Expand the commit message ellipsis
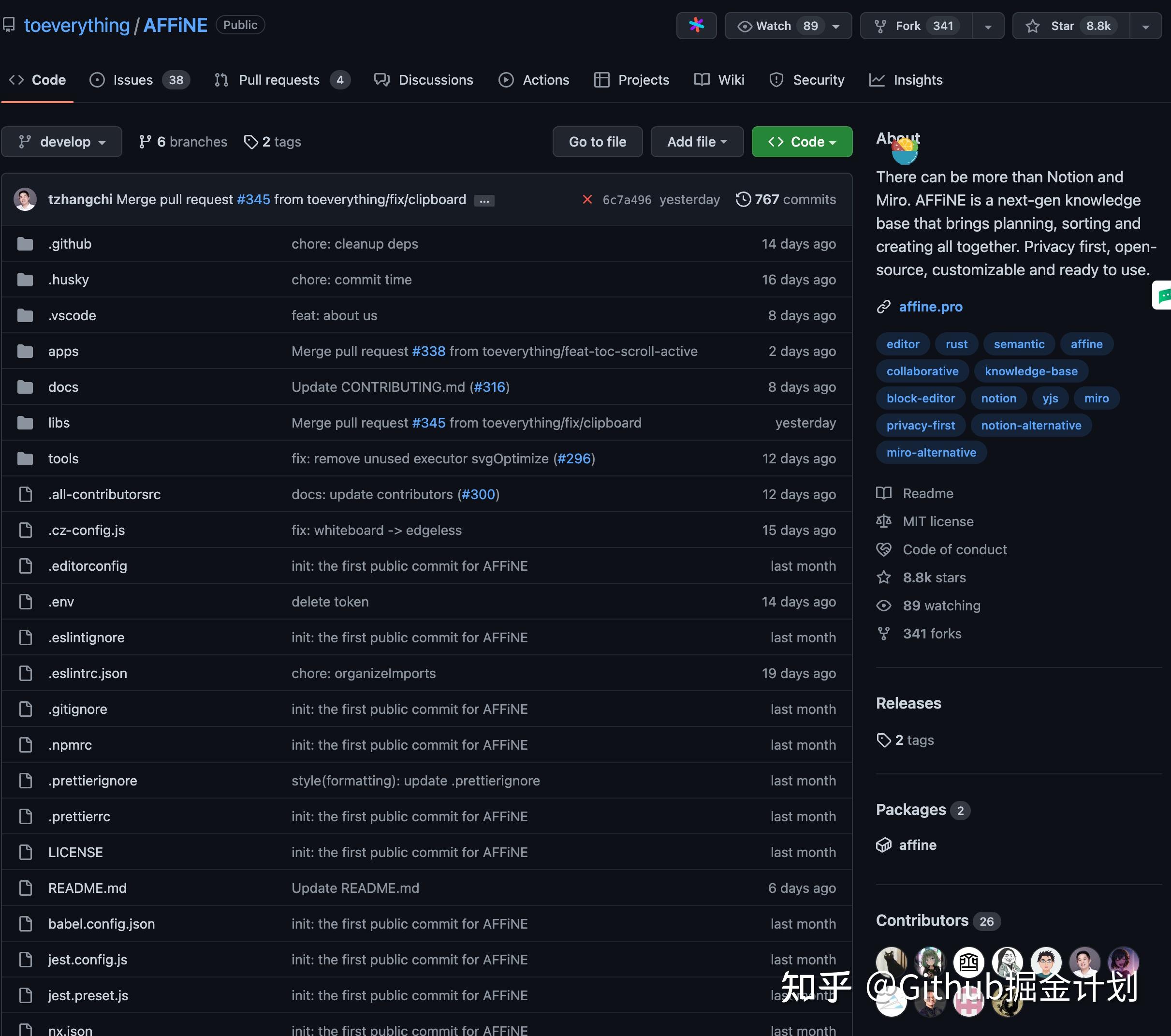Viewport: 1171px width, 1036px height. point(484,201)
